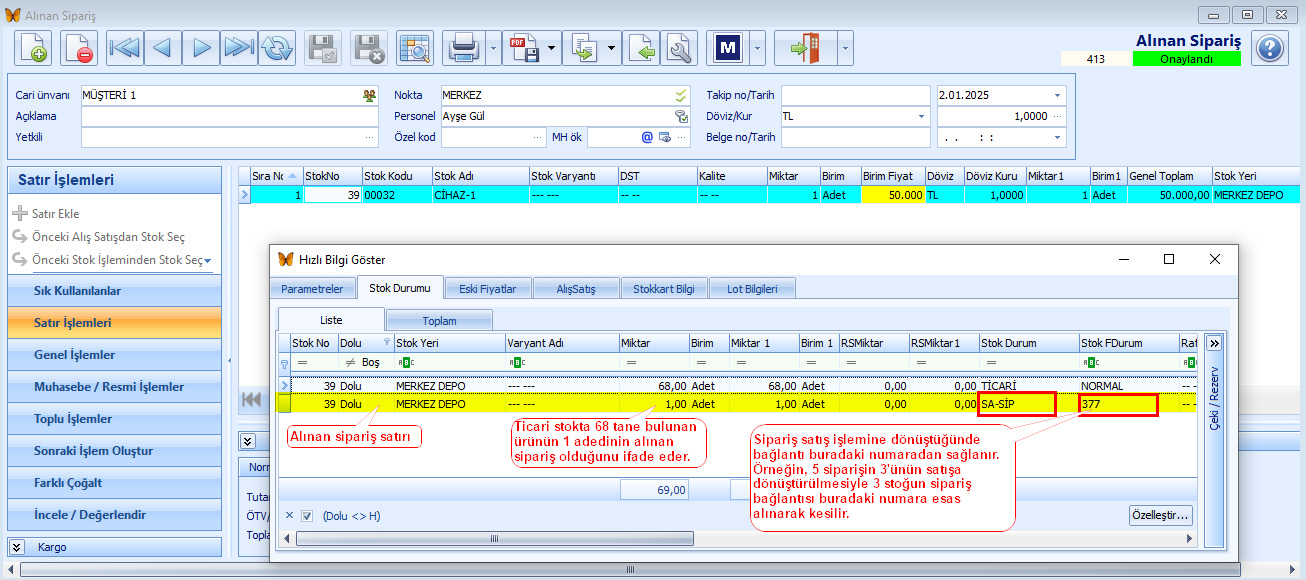Click the Yetkili input field
The width and height of the screenshot is (1306, 580).
[229, 137]
